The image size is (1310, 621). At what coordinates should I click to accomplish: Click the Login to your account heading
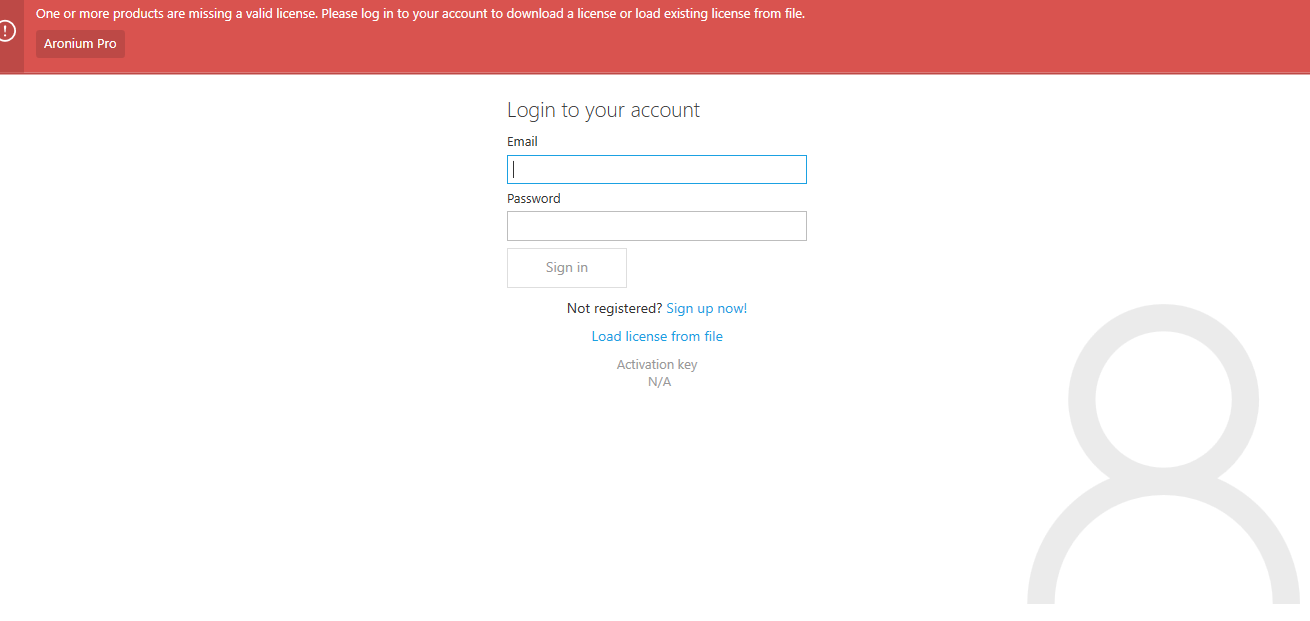click(x=603, y=110)
